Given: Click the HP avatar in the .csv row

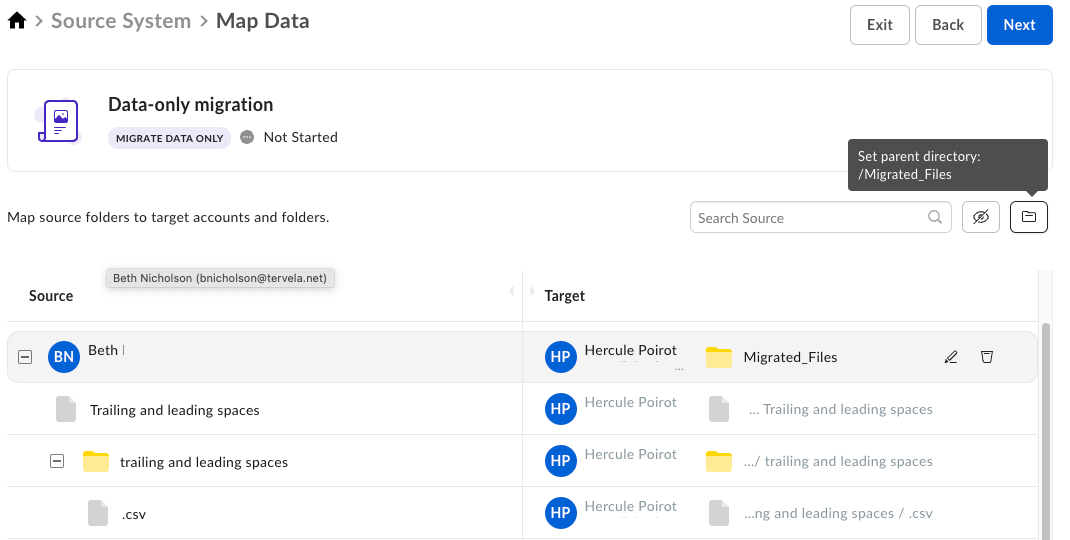Looking at the screenshot, I should pyautogui.click(x=560, y=513).
